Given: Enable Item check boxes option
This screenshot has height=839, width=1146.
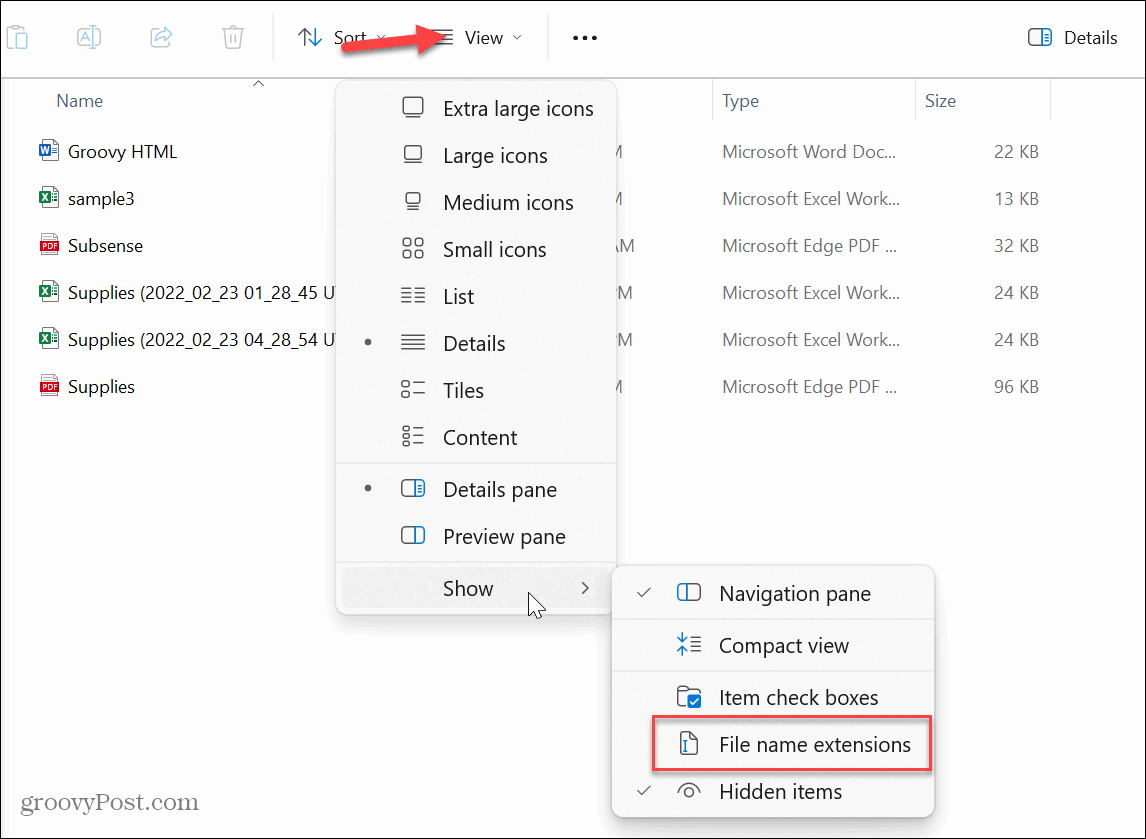Looking at the screenshot, I should click(x=797, y=698).
